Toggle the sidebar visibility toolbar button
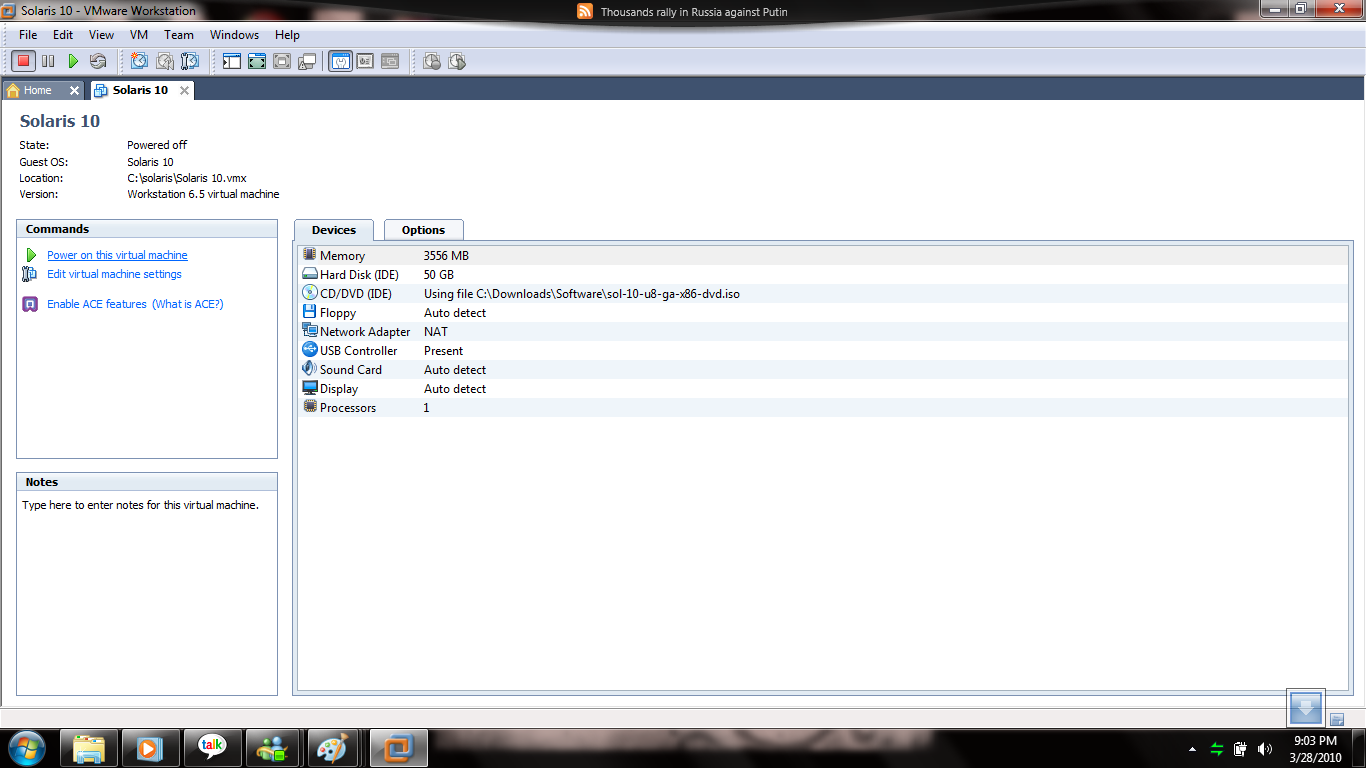 (x=232, y=61)
